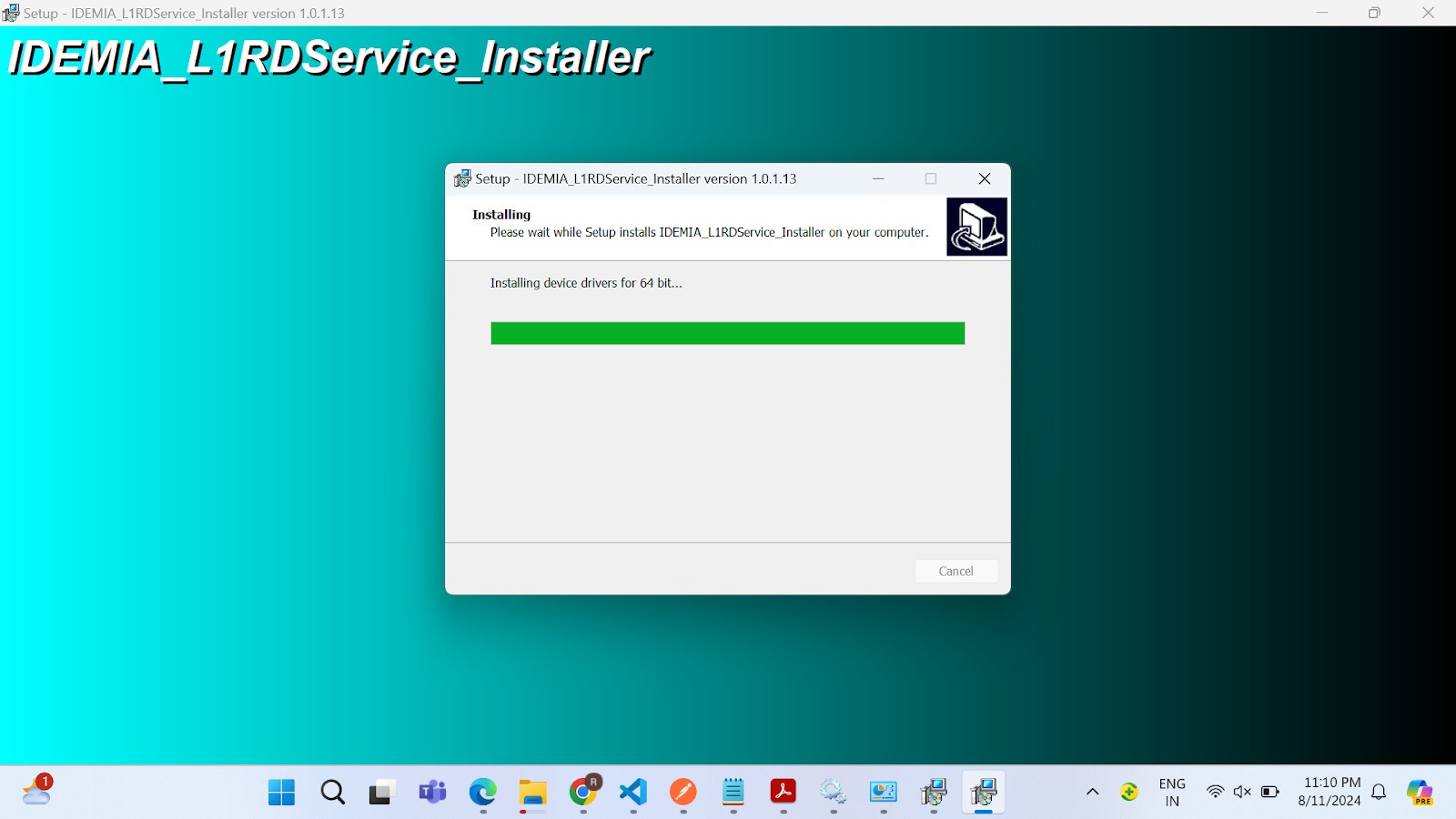Click the 'Installing device drivers for 64 bit...' text

coord(586,283)
